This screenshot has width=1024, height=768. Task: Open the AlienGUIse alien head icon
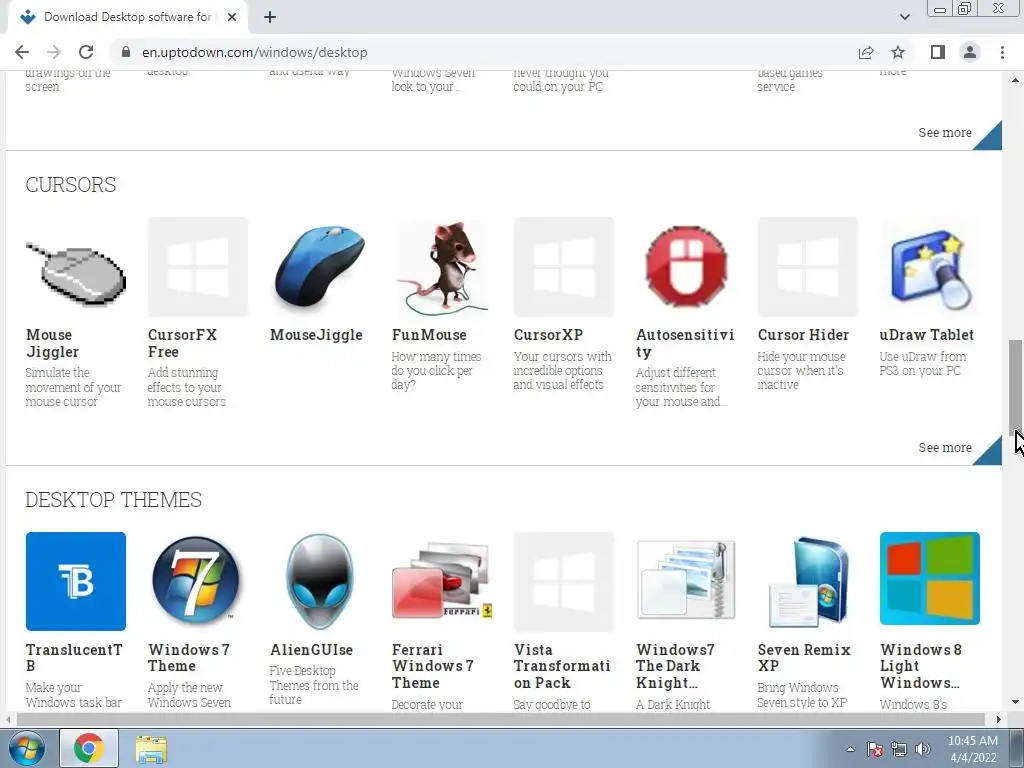pyautogui.click(x=320, y=581)
